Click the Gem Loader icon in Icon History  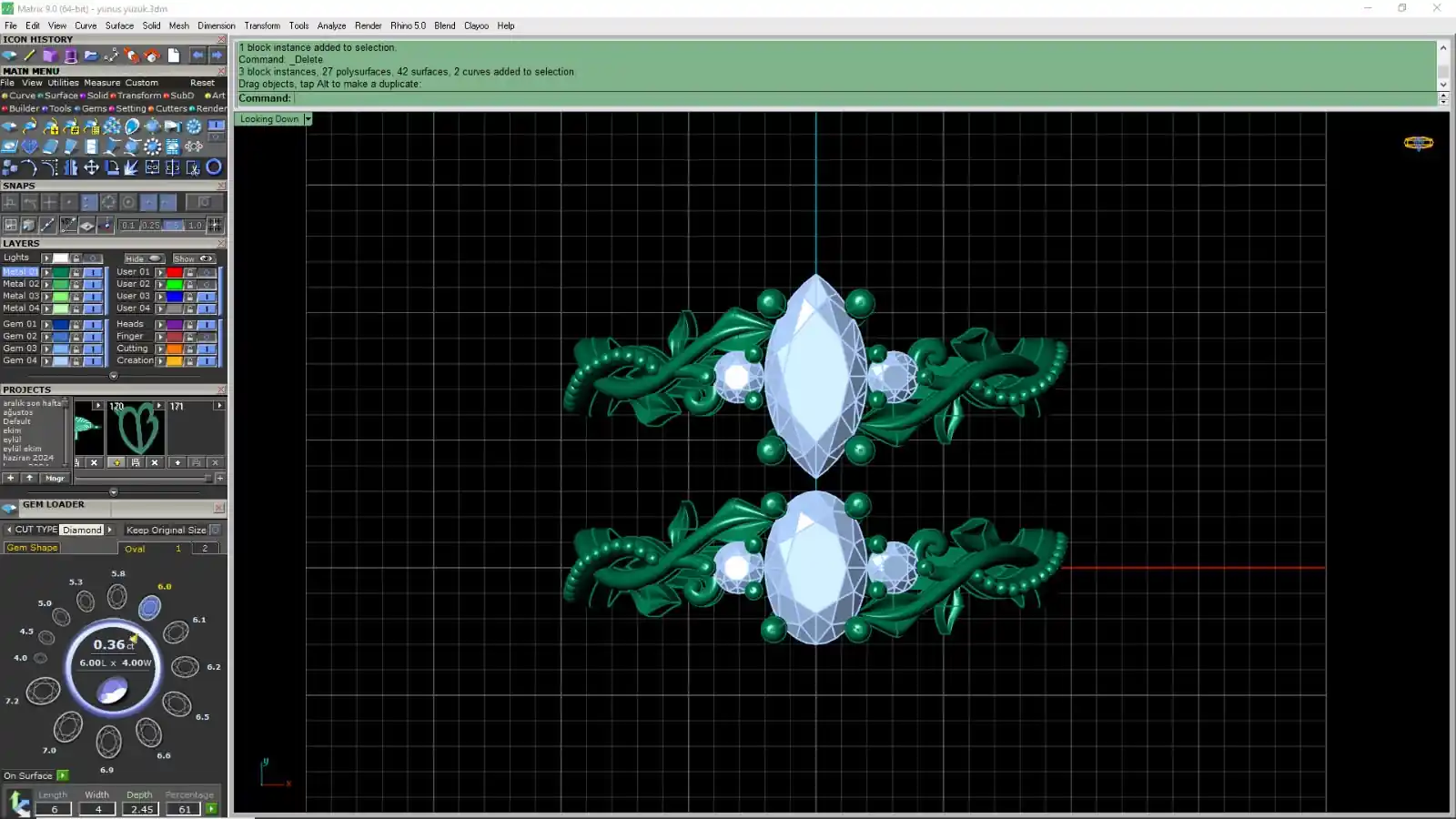[x=10, y=56]
